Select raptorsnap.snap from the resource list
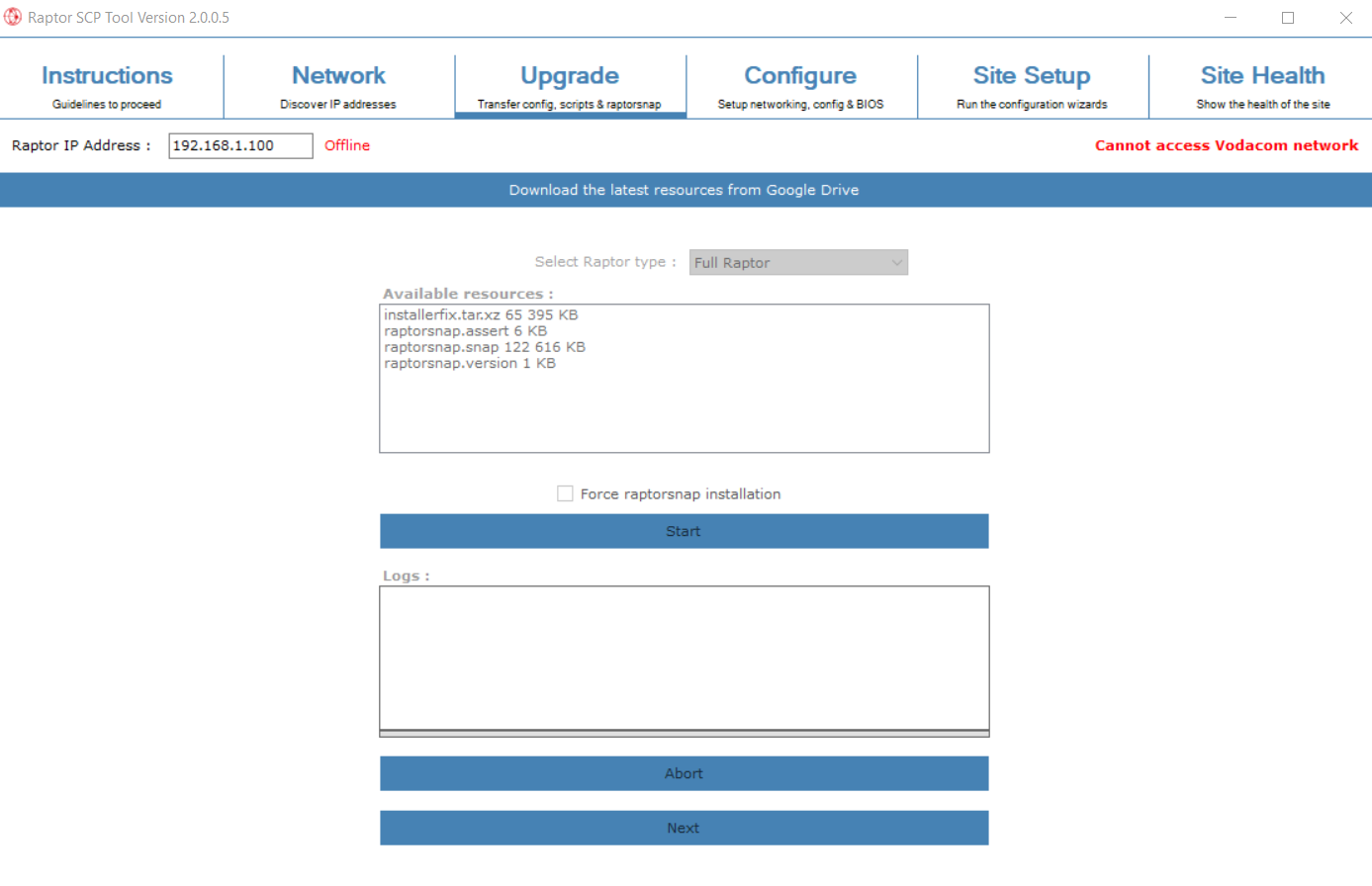 coord(484,347)
